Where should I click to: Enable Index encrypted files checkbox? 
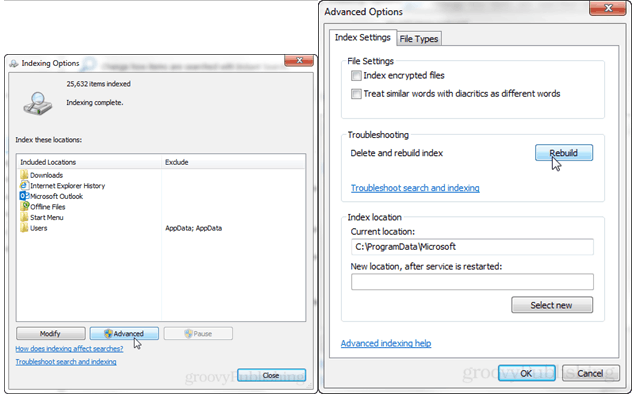(356, 75)
